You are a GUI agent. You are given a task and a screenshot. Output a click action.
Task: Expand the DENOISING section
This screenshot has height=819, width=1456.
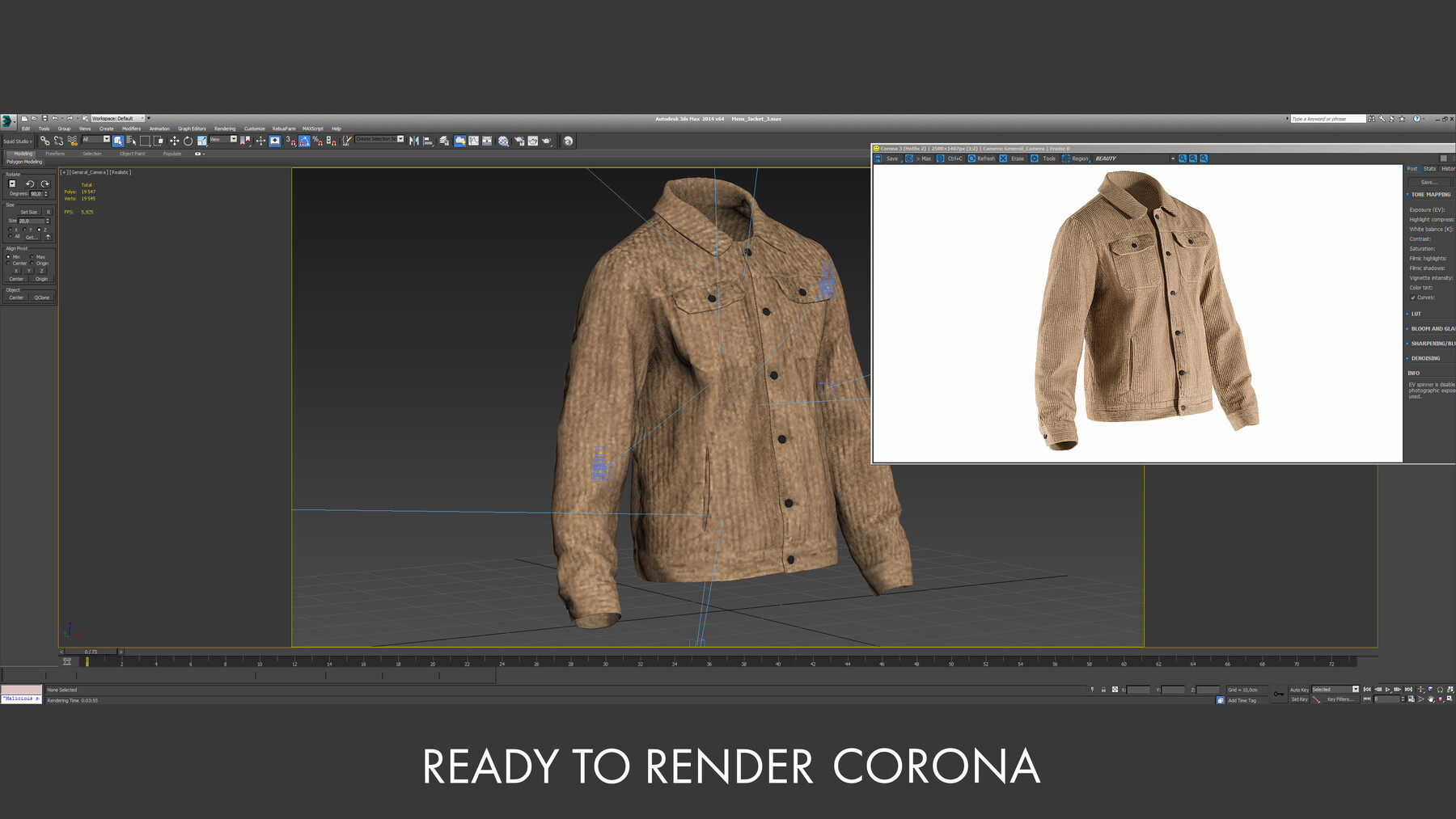[1424, 358]
